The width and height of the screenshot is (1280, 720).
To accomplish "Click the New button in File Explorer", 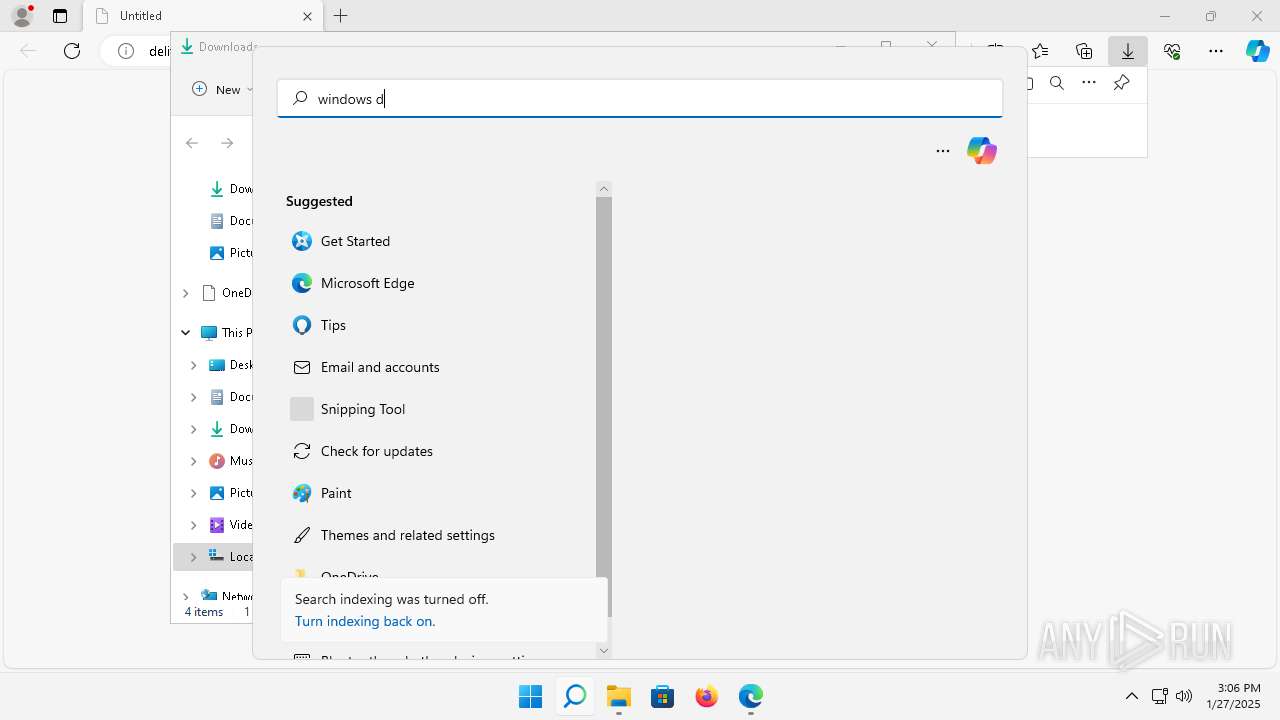I will click(x=222, y=89).
